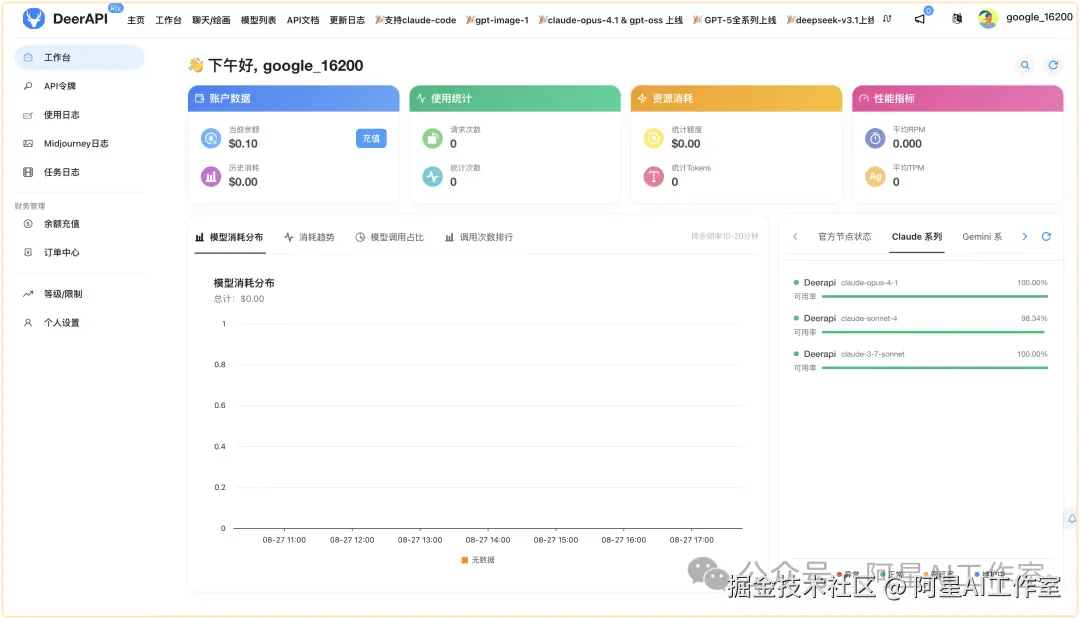Click the search icon beside greeting
Viewport: 1080px width, 619px height.
coord(1025,65)
